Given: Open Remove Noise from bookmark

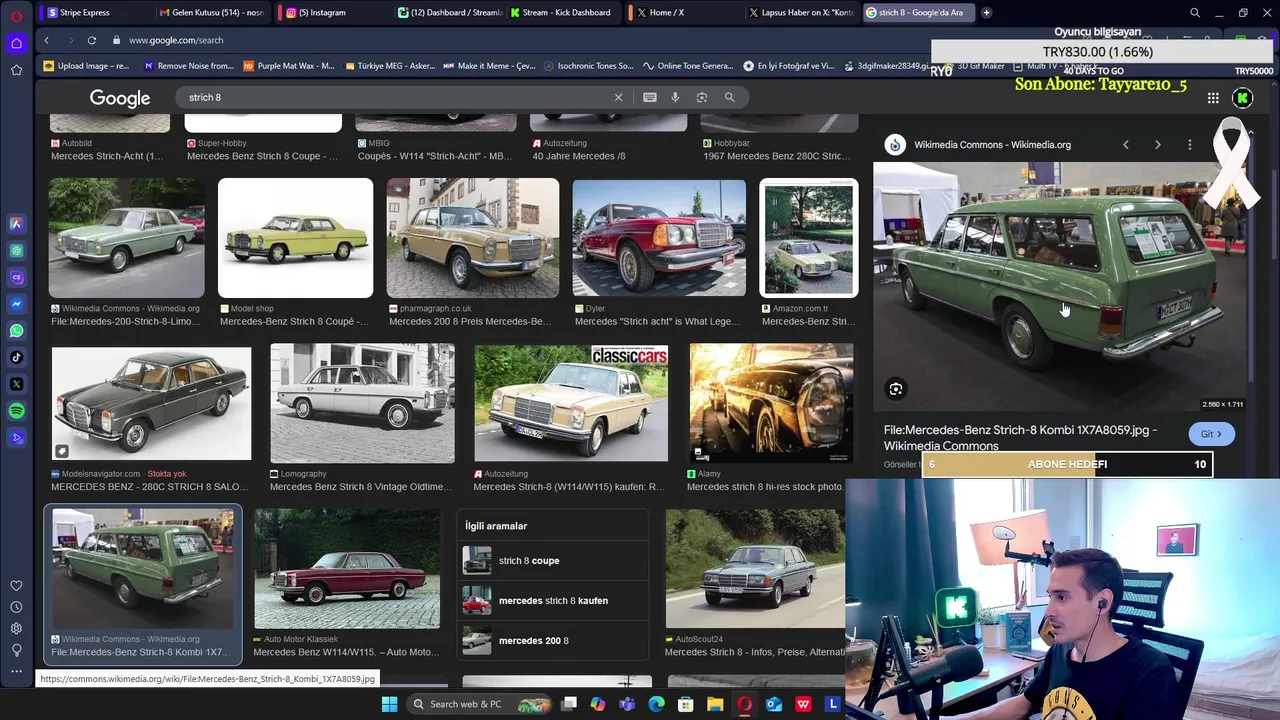Looking at the screenshot, I should click(x=189, y=66).
